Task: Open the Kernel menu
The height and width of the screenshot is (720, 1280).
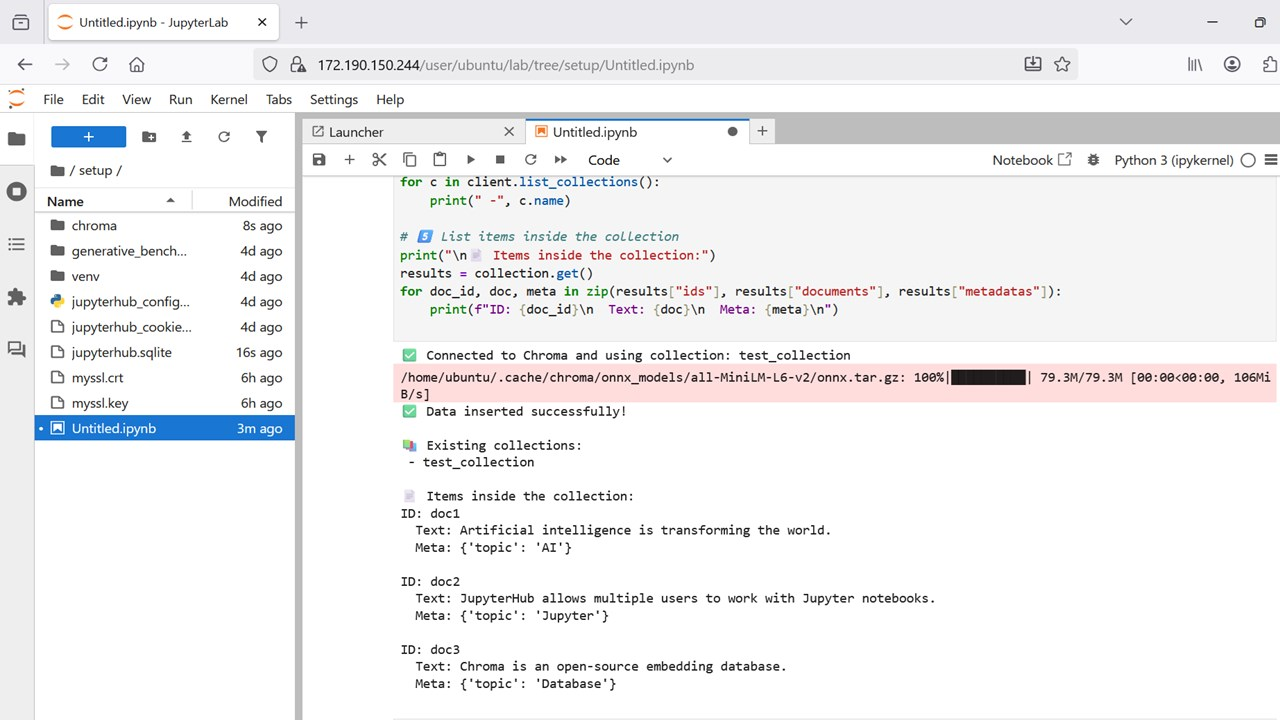Action: click(x=228, y=99)
